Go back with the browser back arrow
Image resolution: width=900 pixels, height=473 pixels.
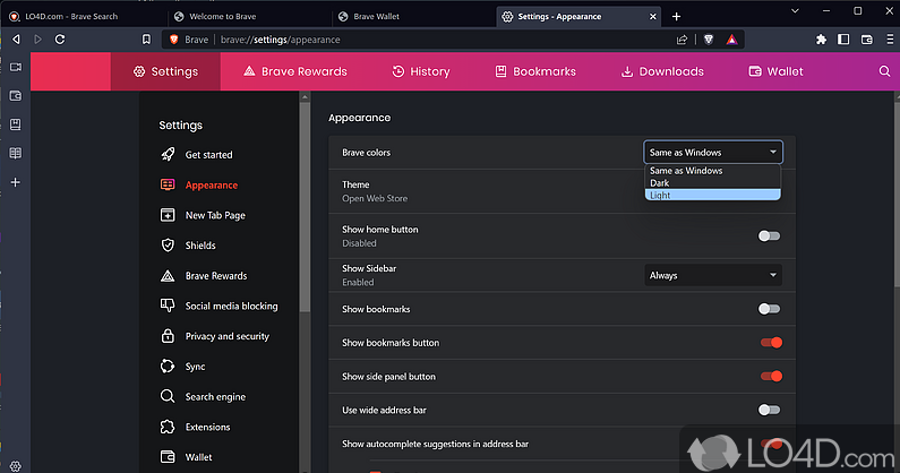pos(16,39)
